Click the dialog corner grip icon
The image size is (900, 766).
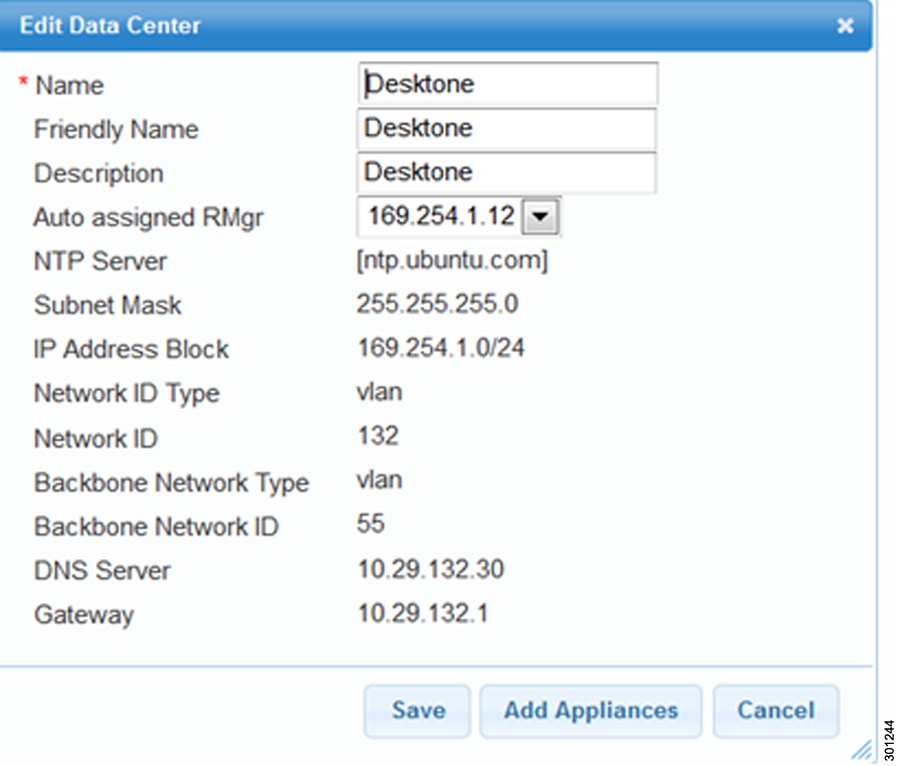point(862,750)
